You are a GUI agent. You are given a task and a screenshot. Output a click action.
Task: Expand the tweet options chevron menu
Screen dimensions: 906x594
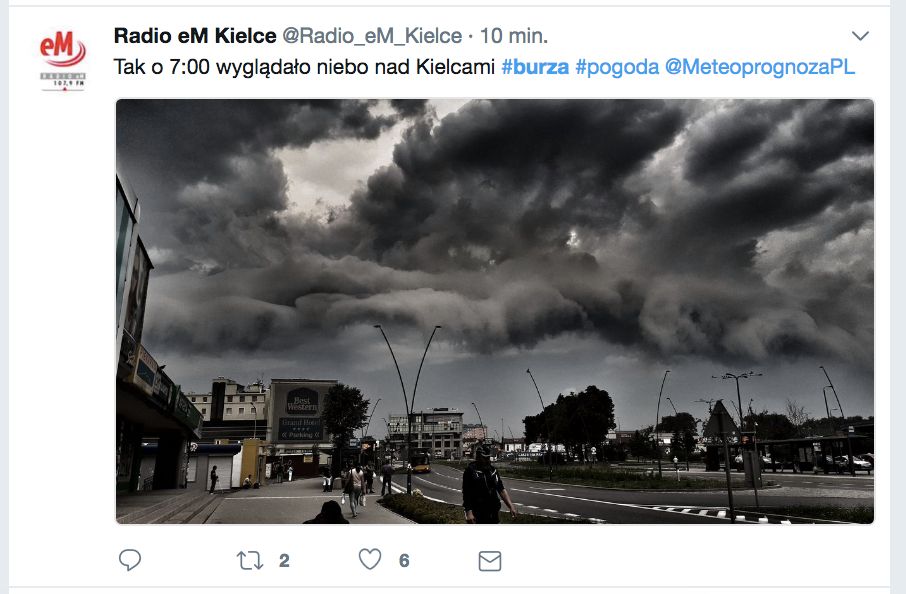click(860, 36)
